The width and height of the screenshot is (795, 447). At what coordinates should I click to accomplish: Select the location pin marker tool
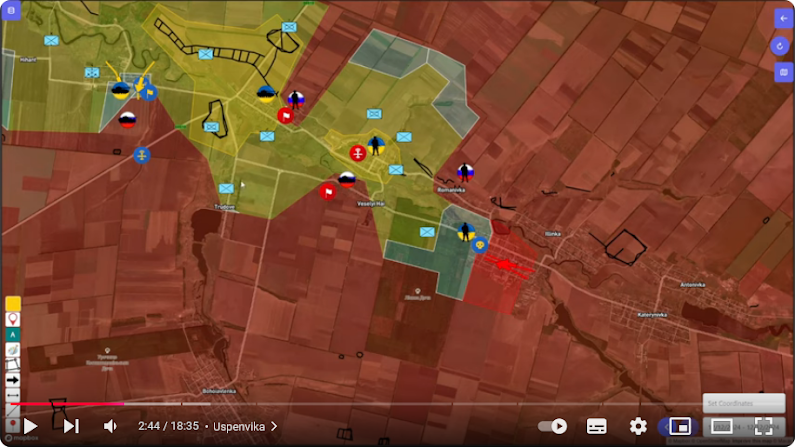pyautogui.click(x=13, y=319)
